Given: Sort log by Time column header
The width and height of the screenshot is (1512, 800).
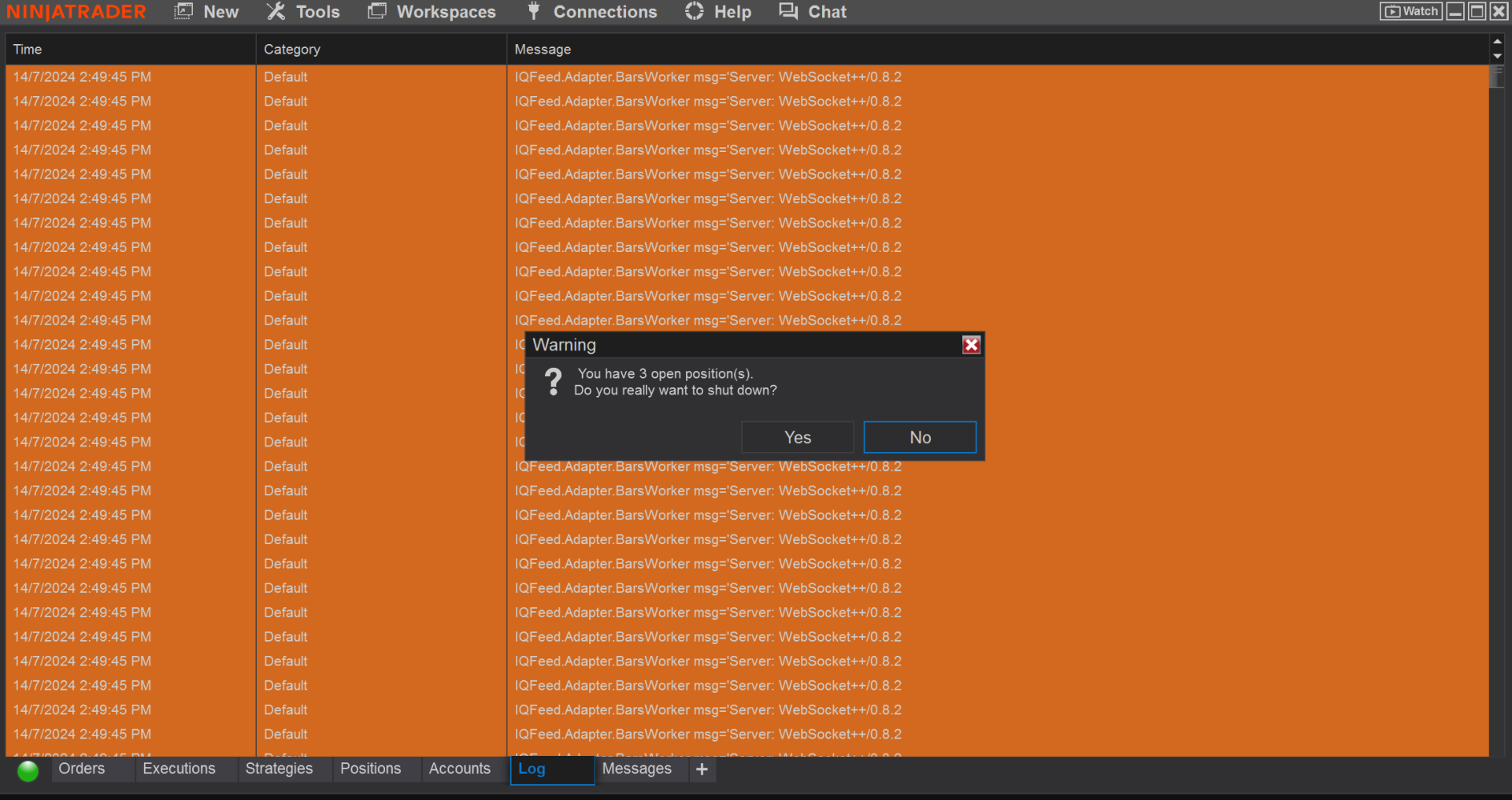Looking at the screenshot, I should pos(131,49).
